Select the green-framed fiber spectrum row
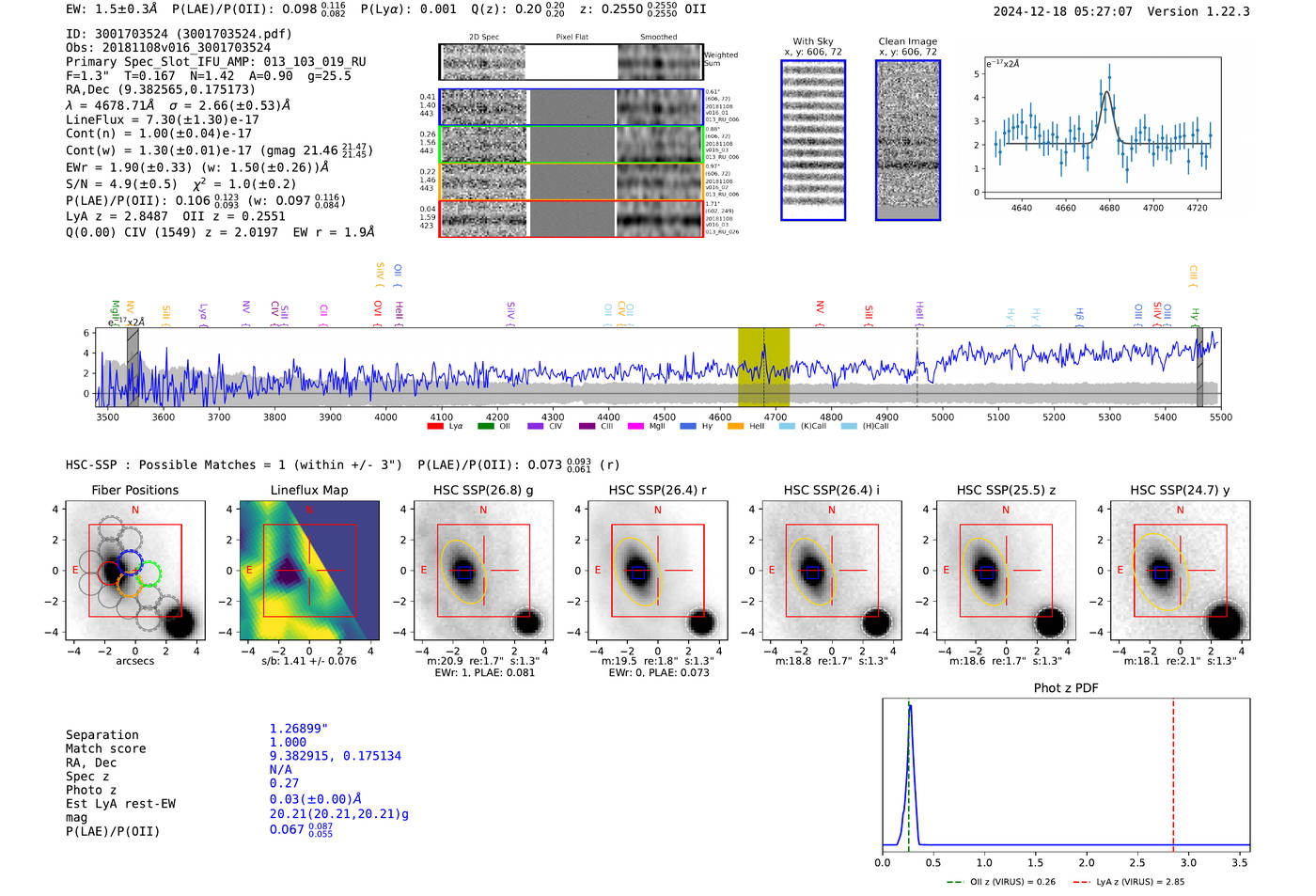The height and width of the screenshot is (896, 1316). pos(571,145)
